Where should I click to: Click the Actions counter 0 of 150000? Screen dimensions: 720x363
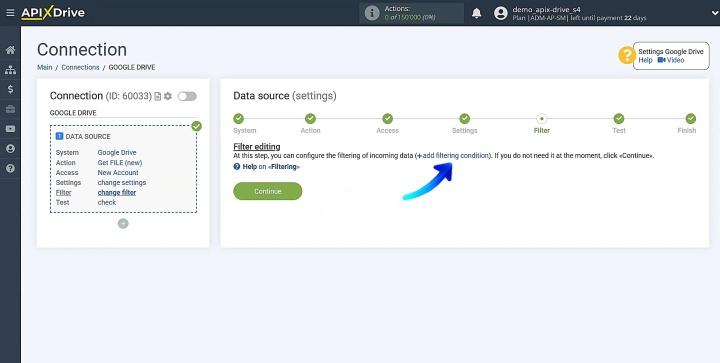pos(410,17)
